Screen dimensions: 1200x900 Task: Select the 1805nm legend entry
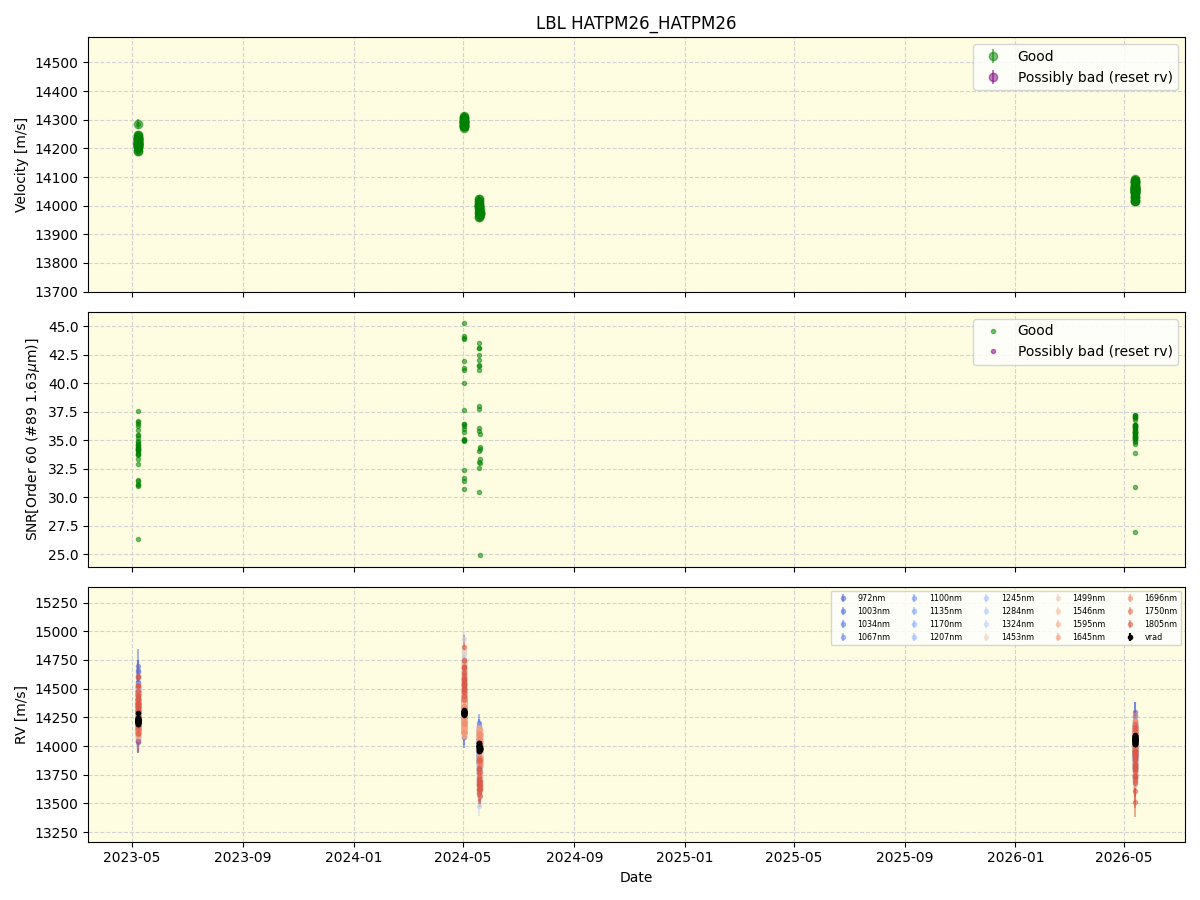(x=1152, y=624)
